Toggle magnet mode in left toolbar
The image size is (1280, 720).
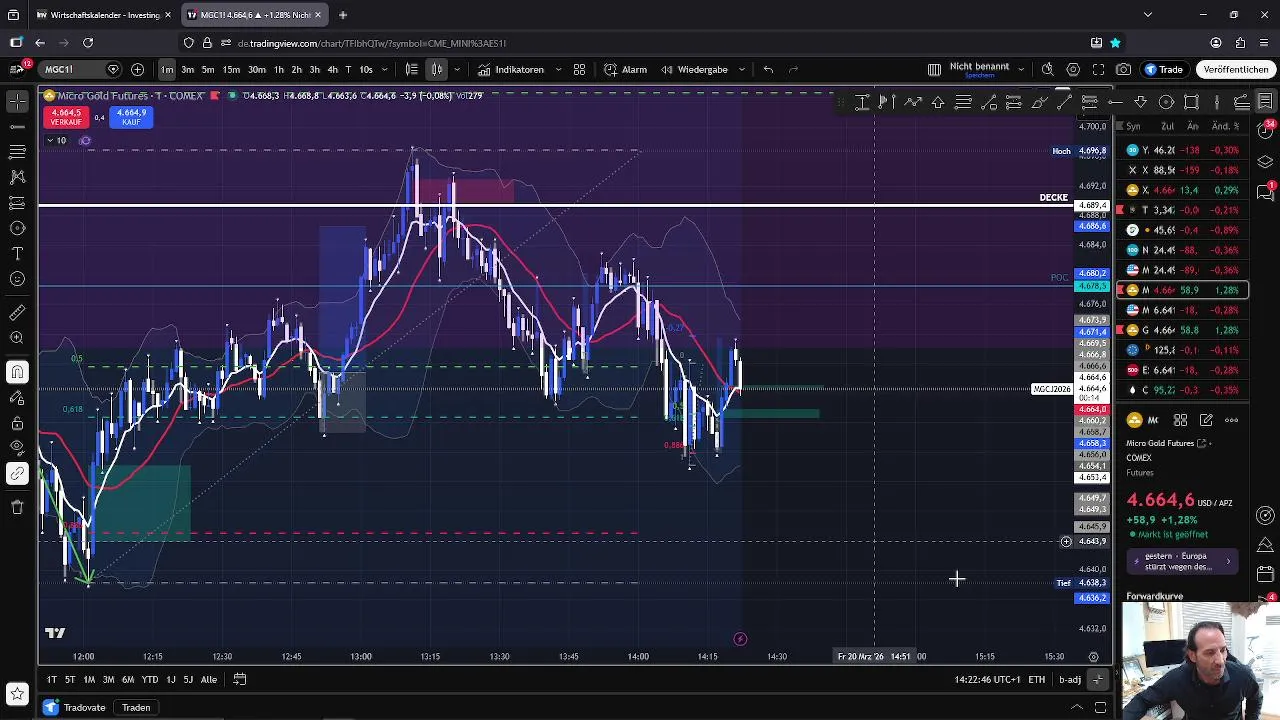pyautogui.click(x=17, y=372)
